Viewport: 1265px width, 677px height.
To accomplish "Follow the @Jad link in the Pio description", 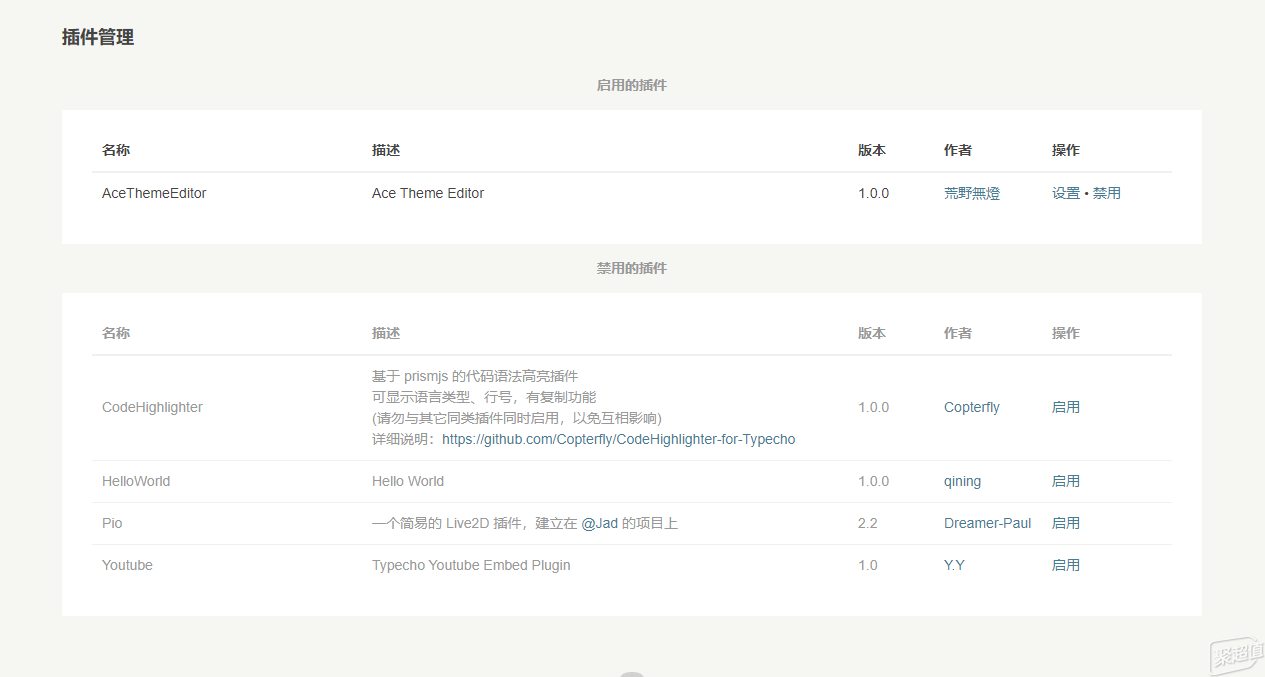I will (x=599, y=523).
